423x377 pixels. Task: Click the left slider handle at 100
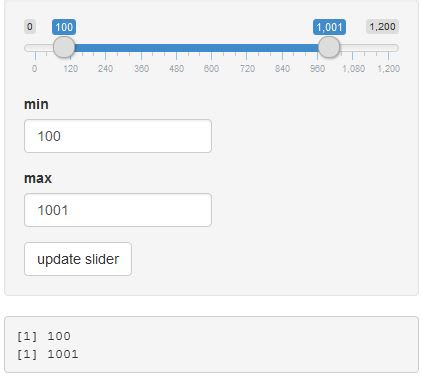coord(64,47)
